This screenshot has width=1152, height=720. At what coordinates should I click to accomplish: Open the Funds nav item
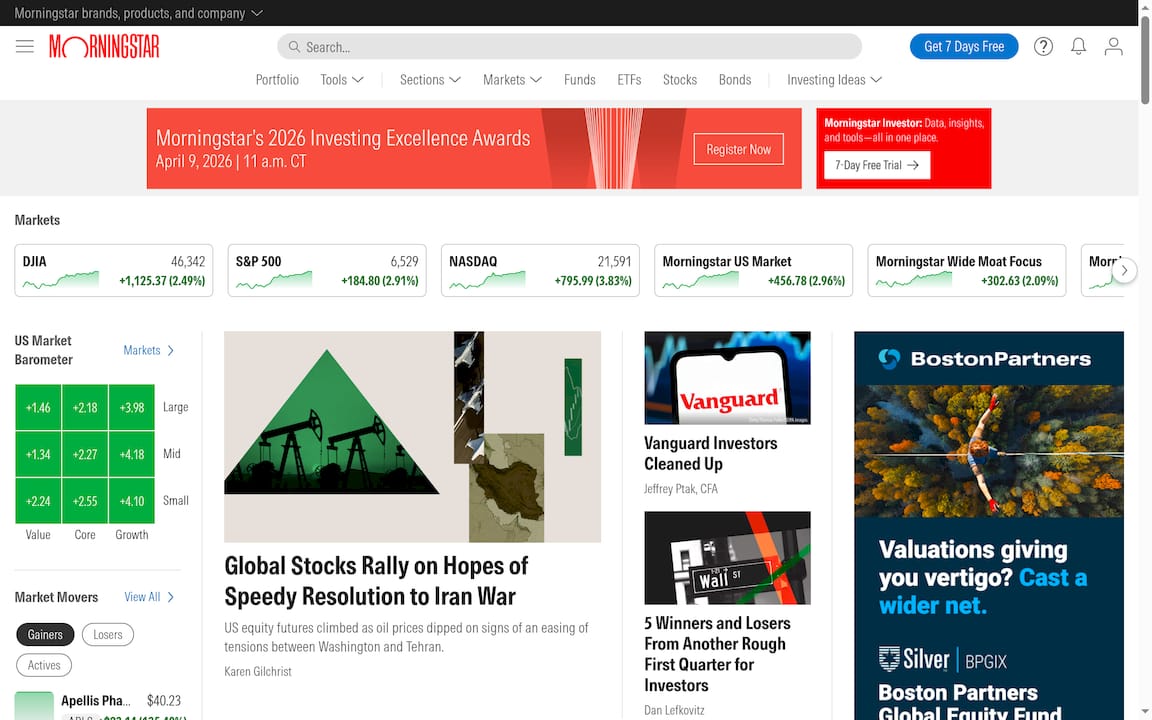click(579, 80)
